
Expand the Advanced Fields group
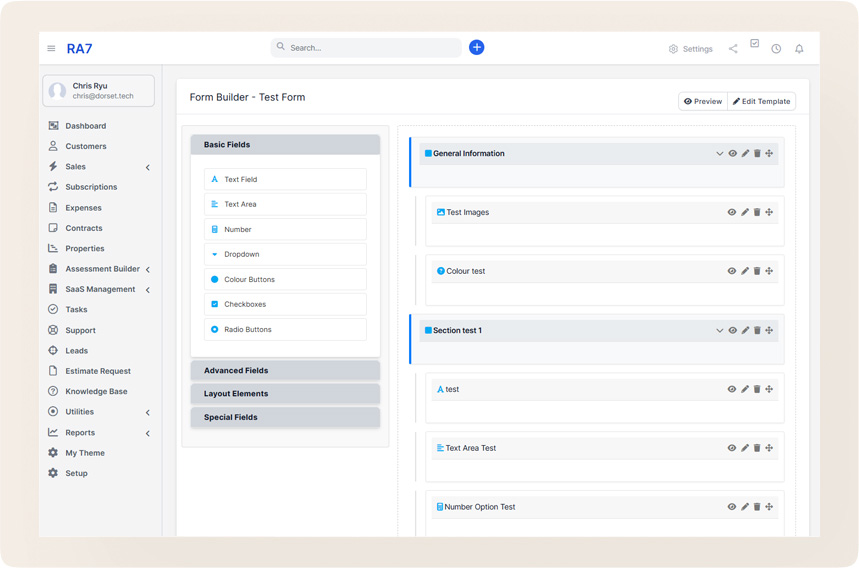(285, 370)
